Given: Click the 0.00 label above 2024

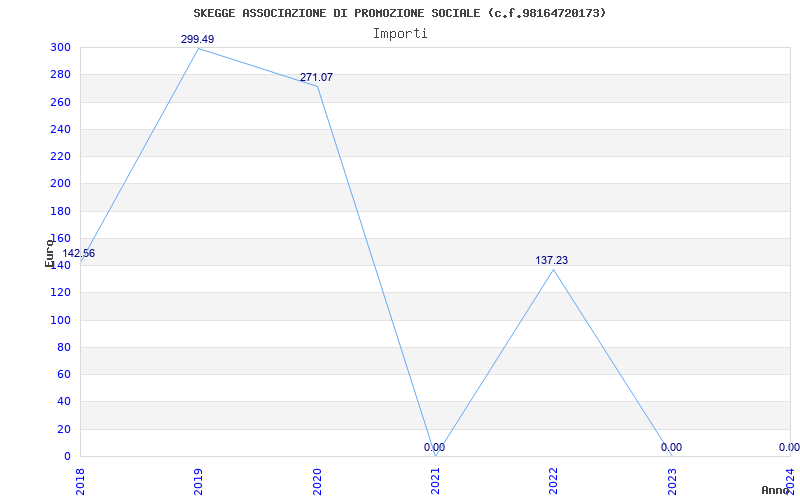Looking at the screenshot, I should coord(789,447).
